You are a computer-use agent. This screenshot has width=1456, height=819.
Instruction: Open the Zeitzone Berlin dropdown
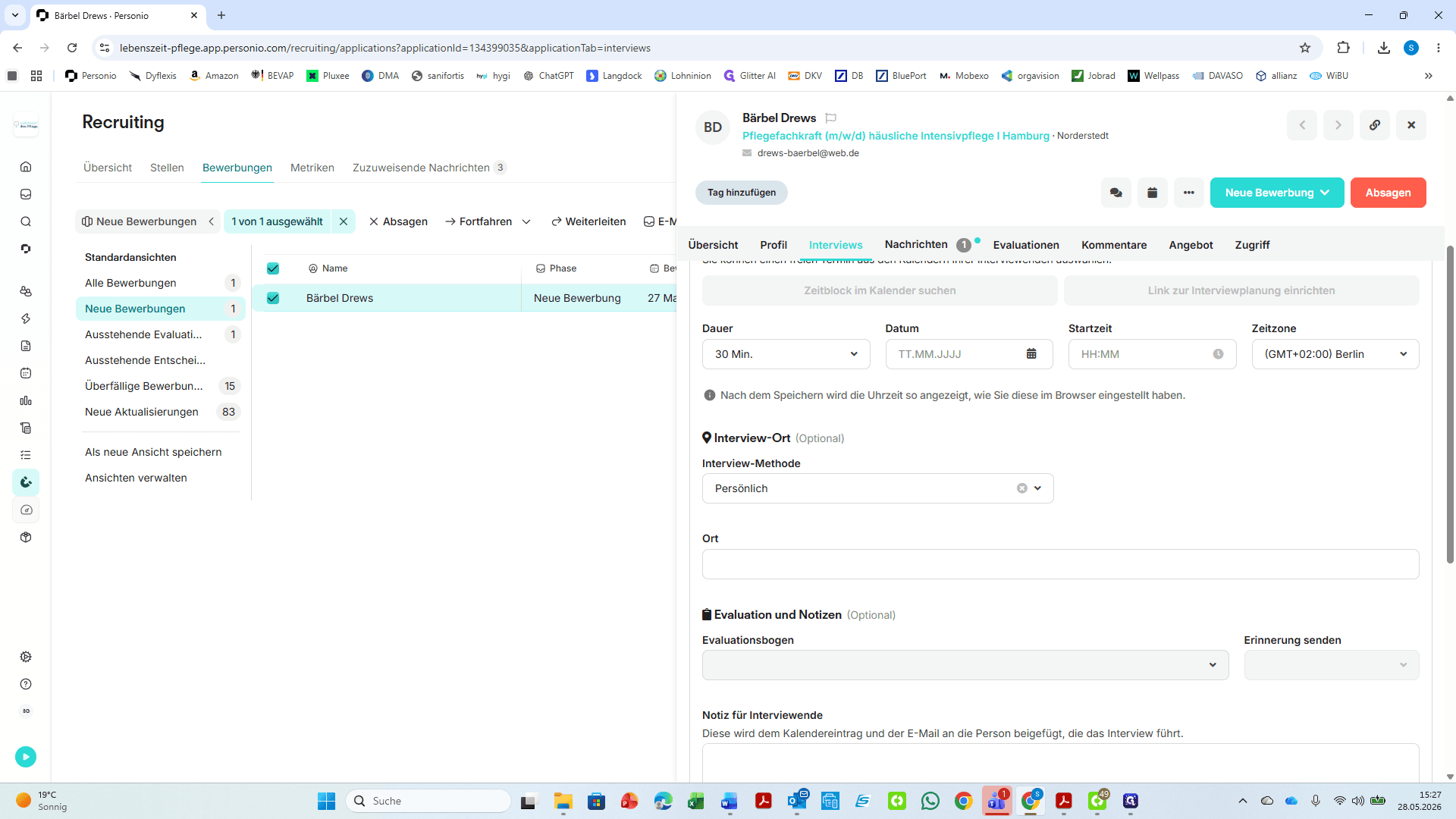click(1335, 354)
